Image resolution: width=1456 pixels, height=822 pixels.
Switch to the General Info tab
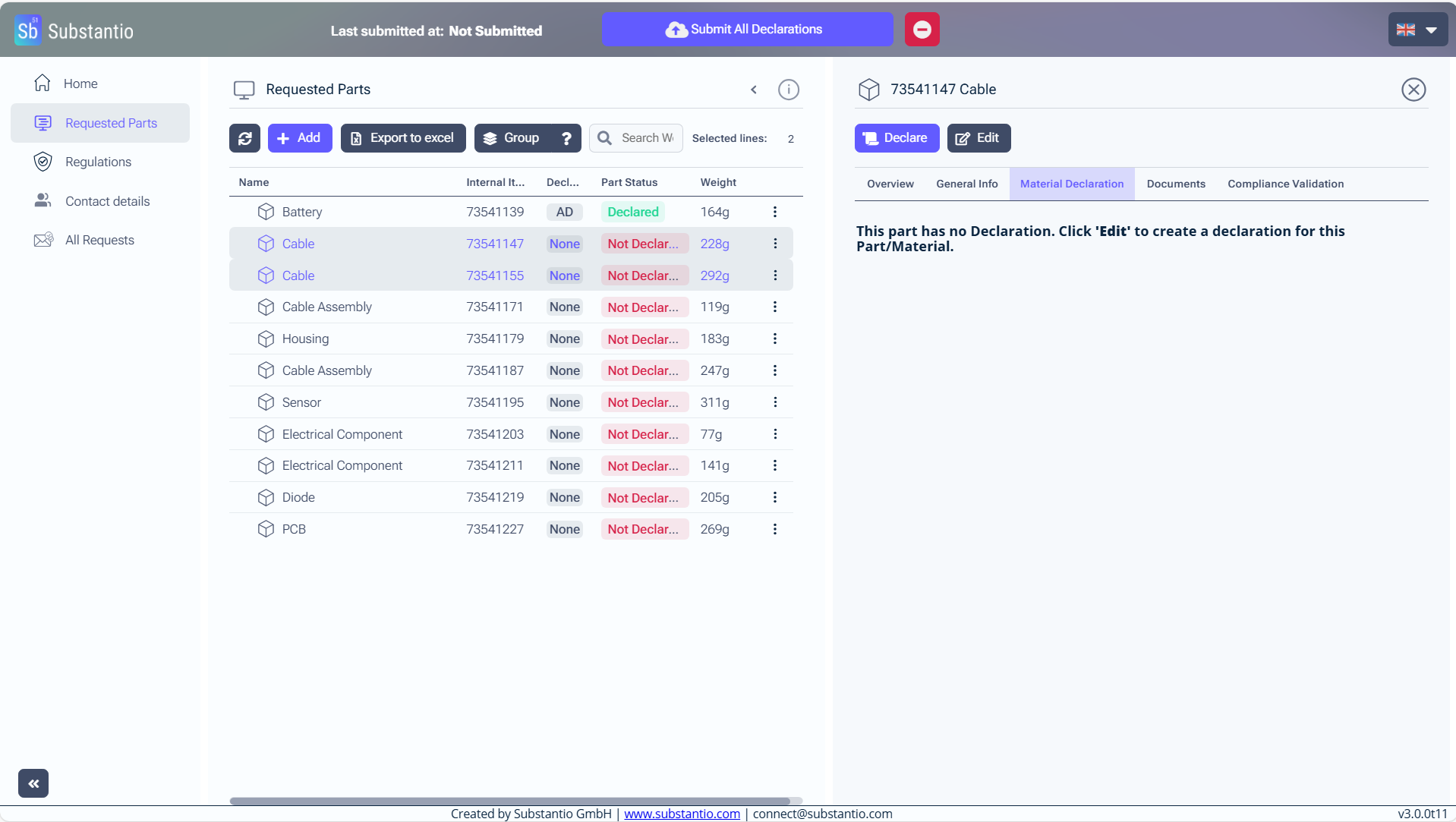tap(966, 184)
